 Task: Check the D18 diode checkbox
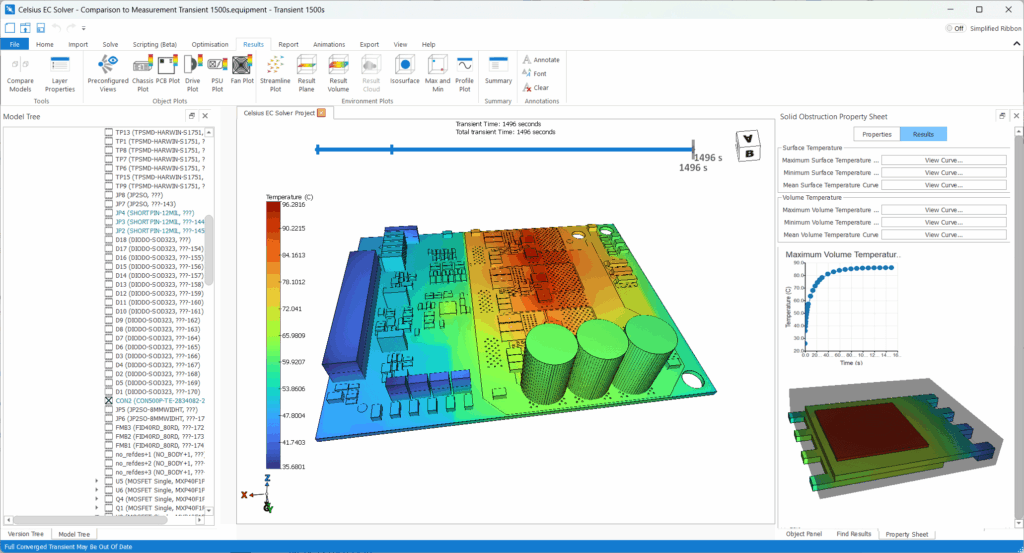[109, 240]
